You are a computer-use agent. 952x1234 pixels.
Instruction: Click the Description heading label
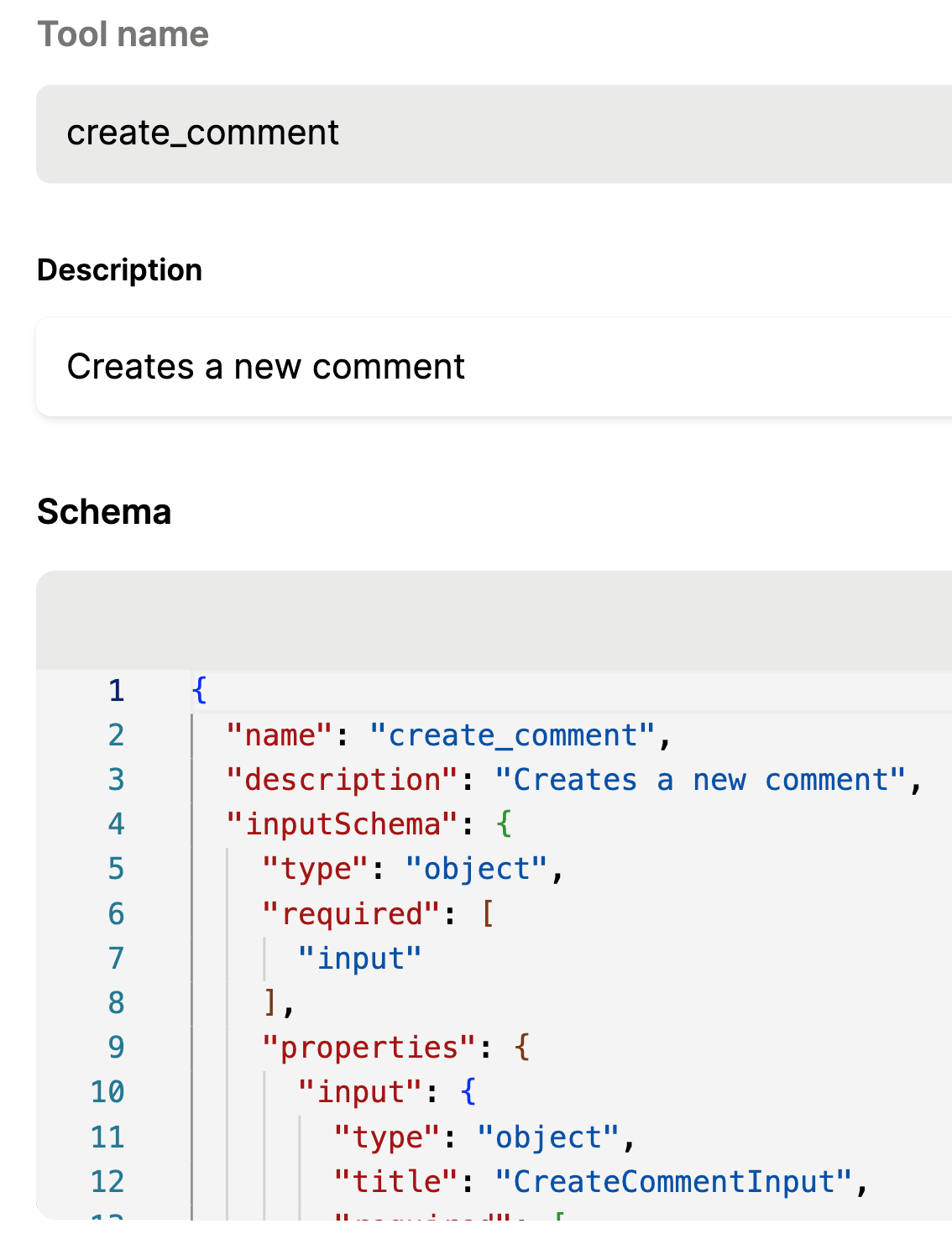119,270
